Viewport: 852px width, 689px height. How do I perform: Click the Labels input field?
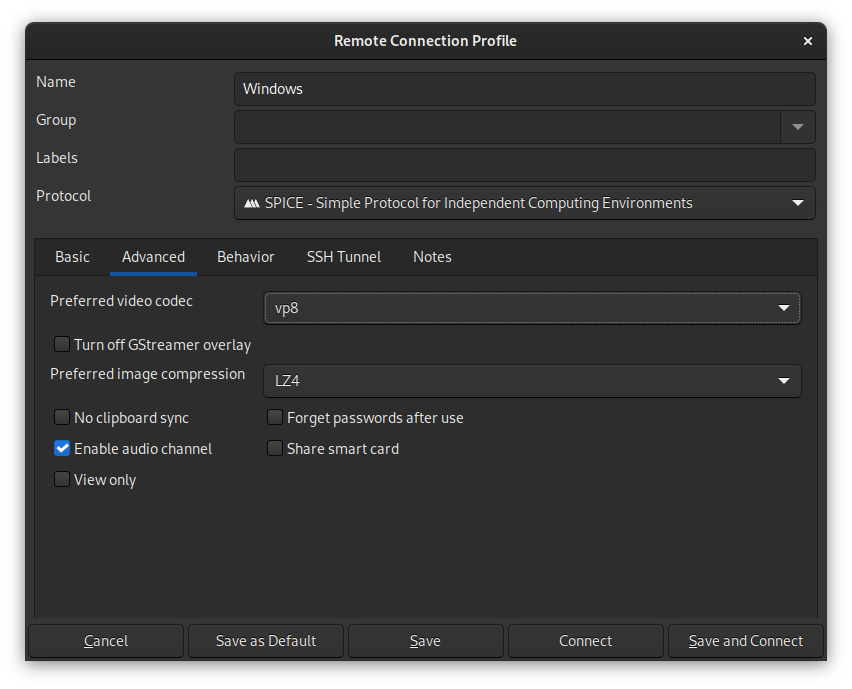click(x=525, y=165)
